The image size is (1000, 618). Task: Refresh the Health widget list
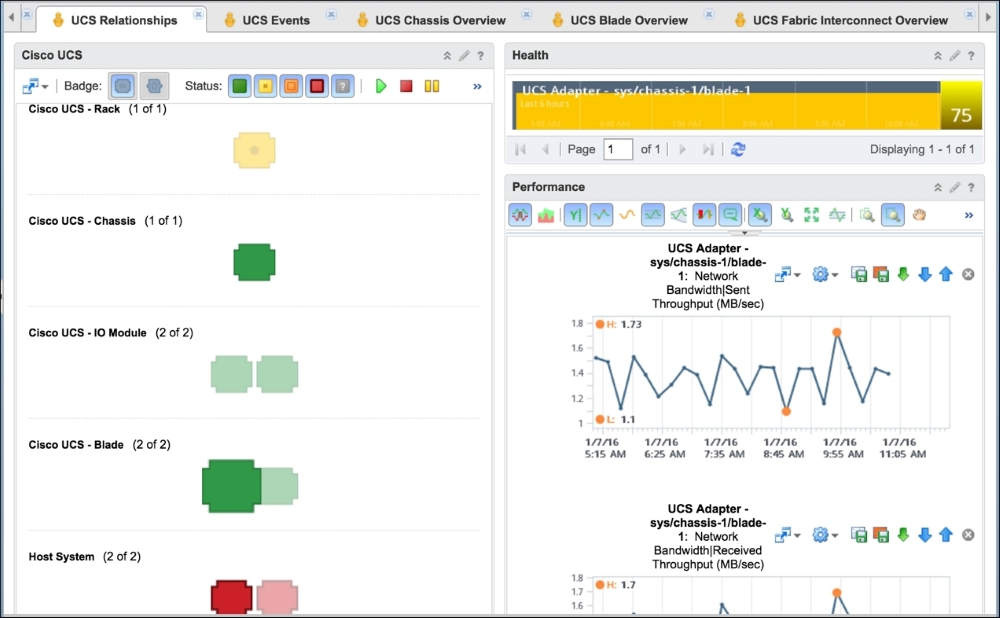click(738, 149)
